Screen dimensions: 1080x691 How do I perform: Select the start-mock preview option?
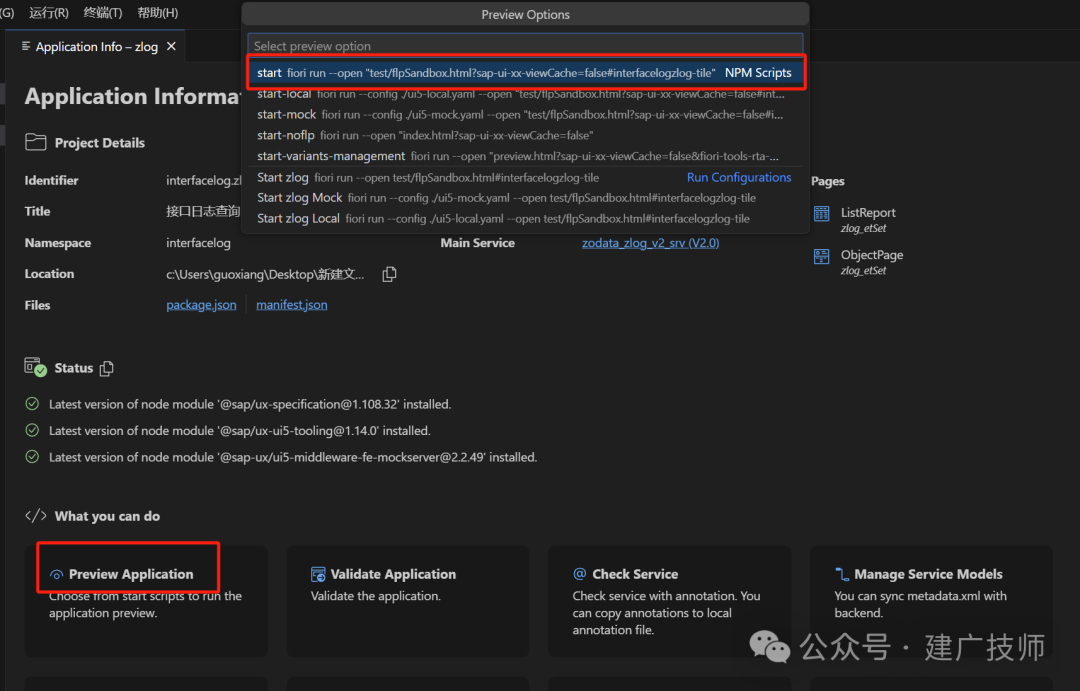pyautogui.click(x=526, y=114)
